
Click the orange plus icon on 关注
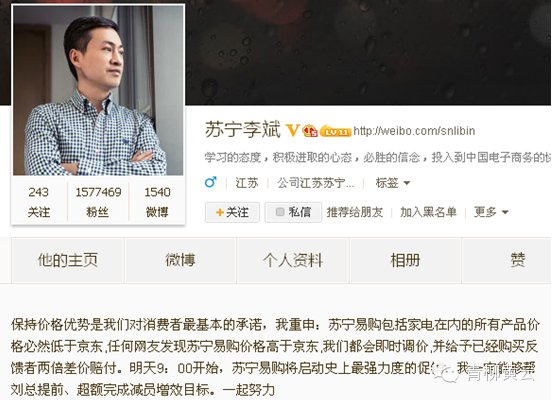click(220, 212)
